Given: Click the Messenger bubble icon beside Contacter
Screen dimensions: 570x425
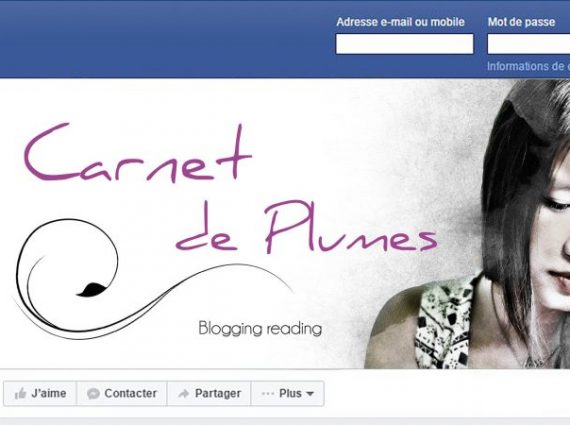Looking at the screenshot, I should pyautogui.click(x=93, y=394).
